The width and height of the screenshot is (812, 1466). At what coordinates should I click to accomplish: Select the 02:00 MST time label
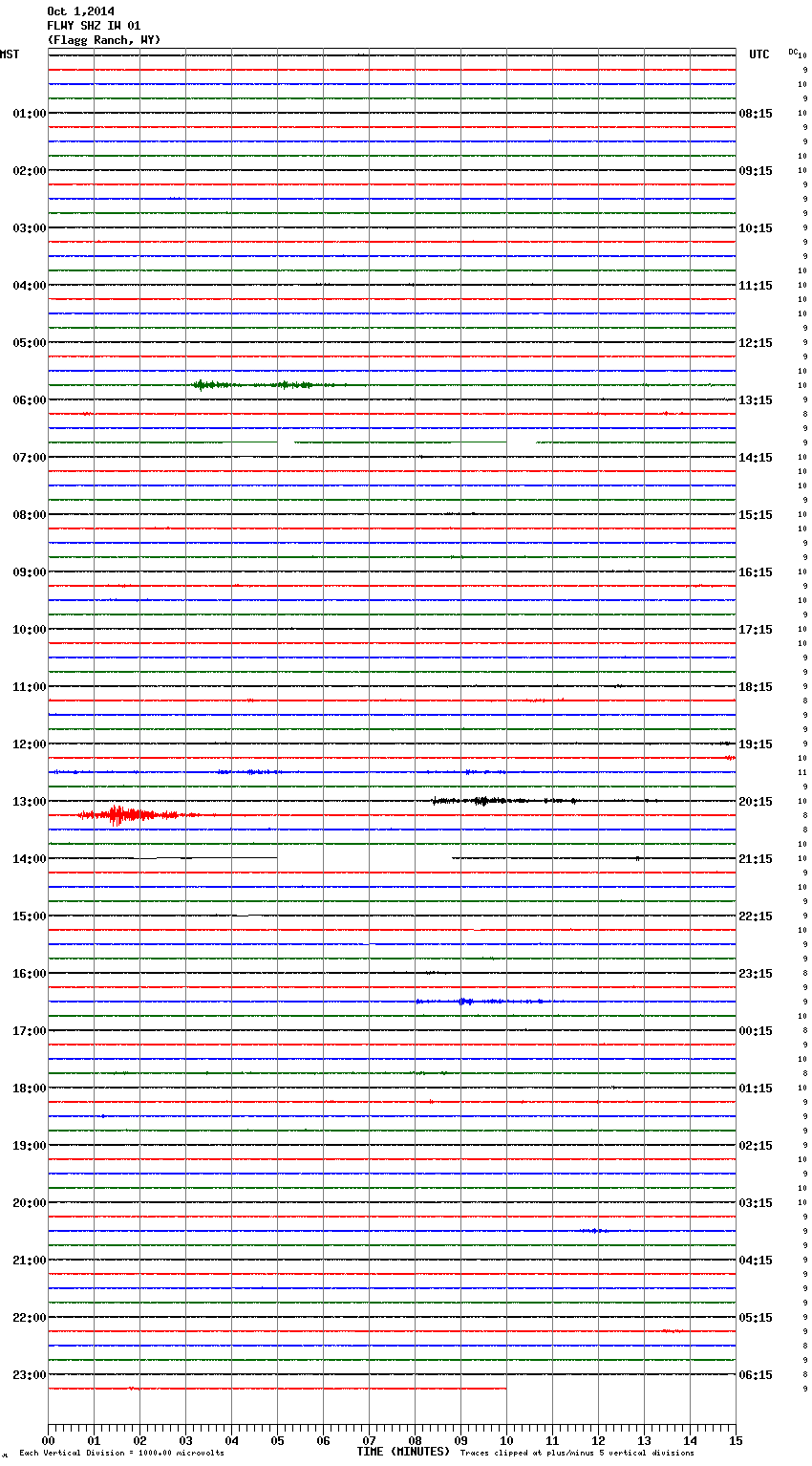tap(30, 171)
